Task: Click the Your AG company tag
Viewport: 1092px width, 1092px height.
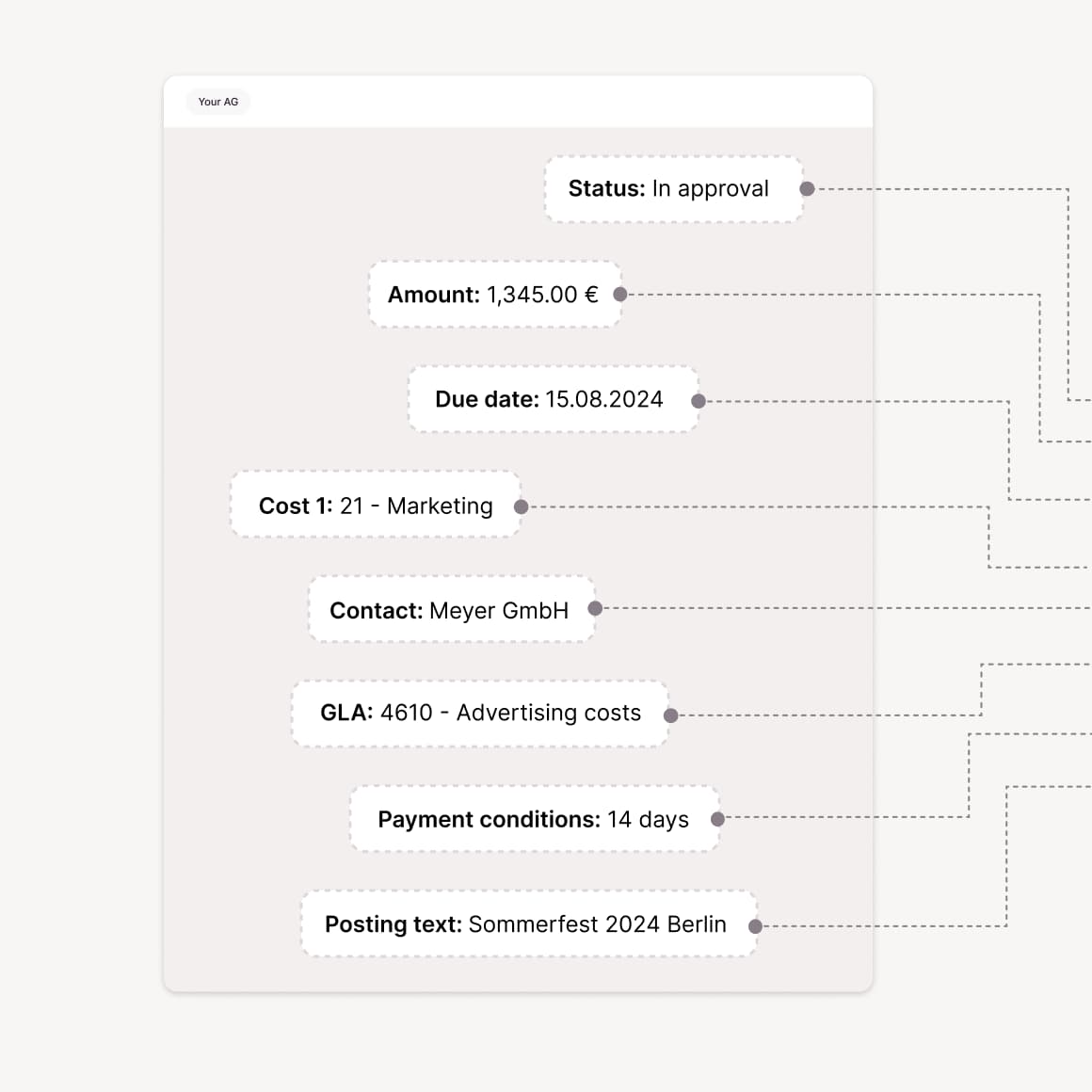Action: 218,102
